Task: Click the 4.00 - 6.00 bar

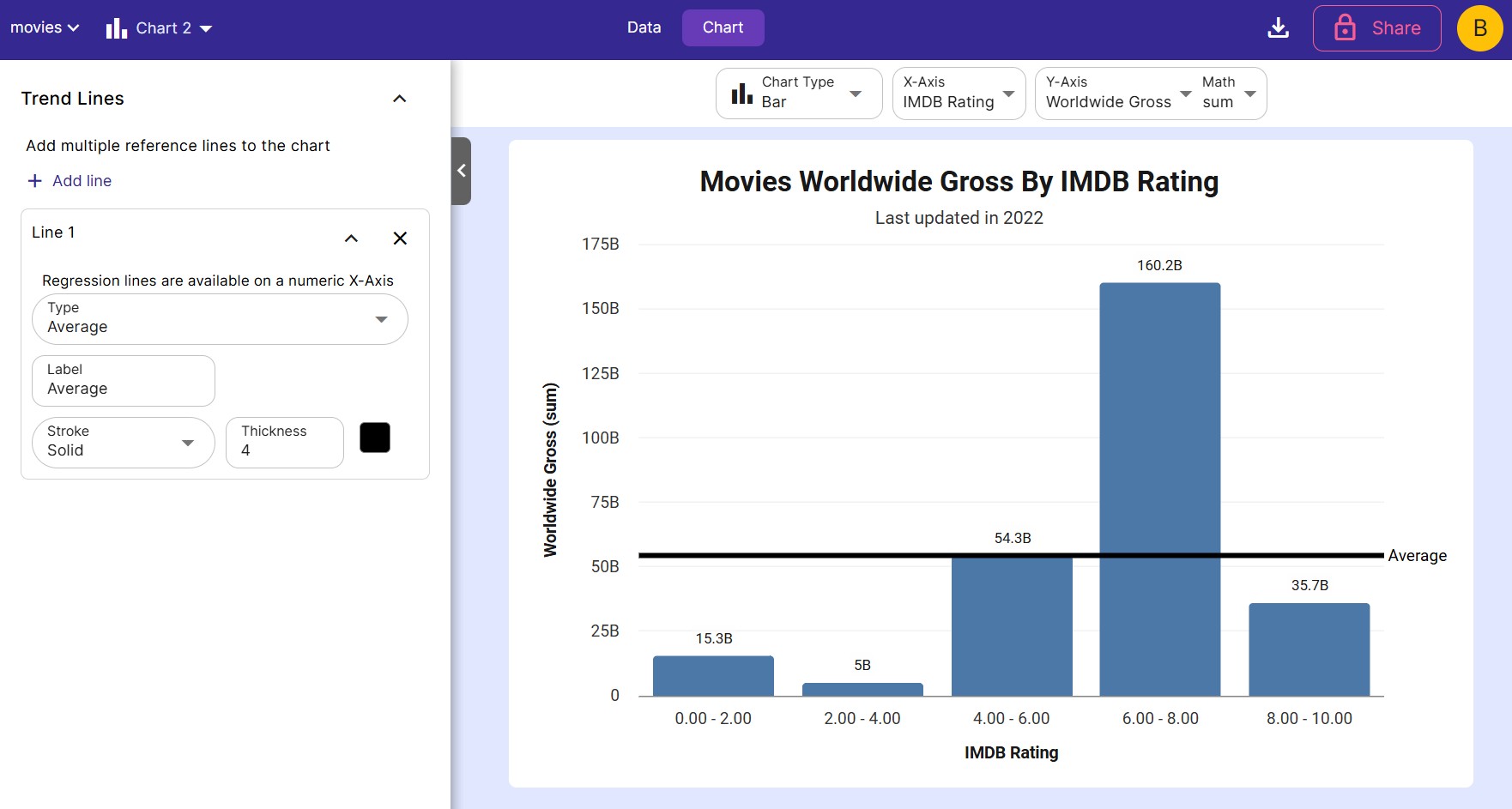Action: 1012,626
